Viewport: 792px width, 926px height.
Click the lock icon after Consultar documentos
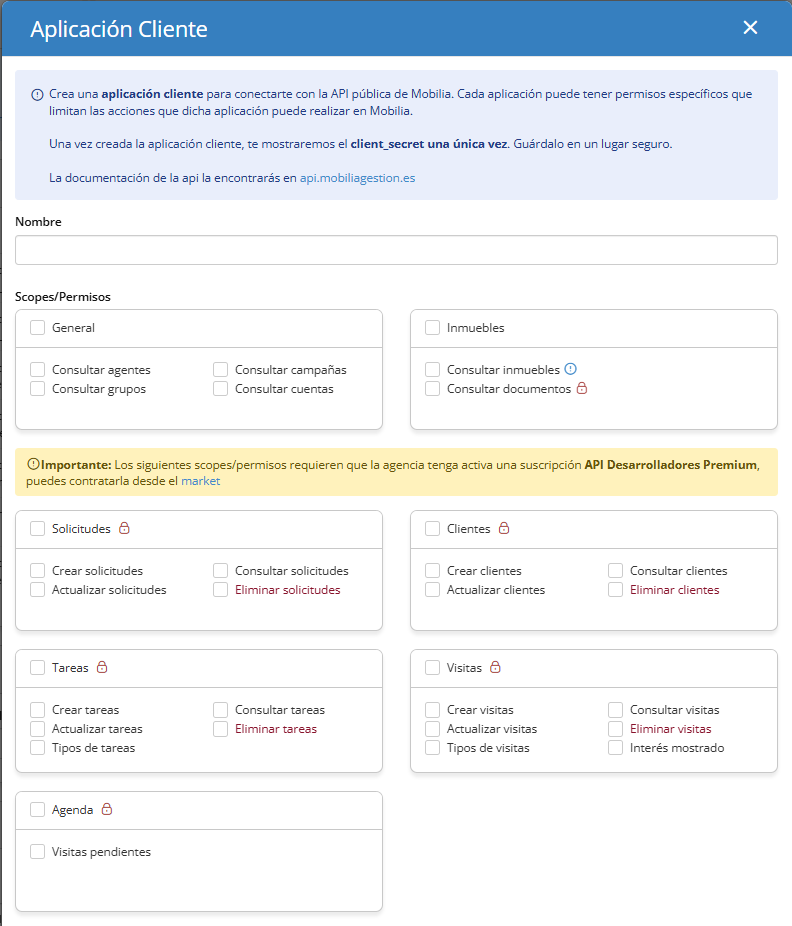click(582, 388)
